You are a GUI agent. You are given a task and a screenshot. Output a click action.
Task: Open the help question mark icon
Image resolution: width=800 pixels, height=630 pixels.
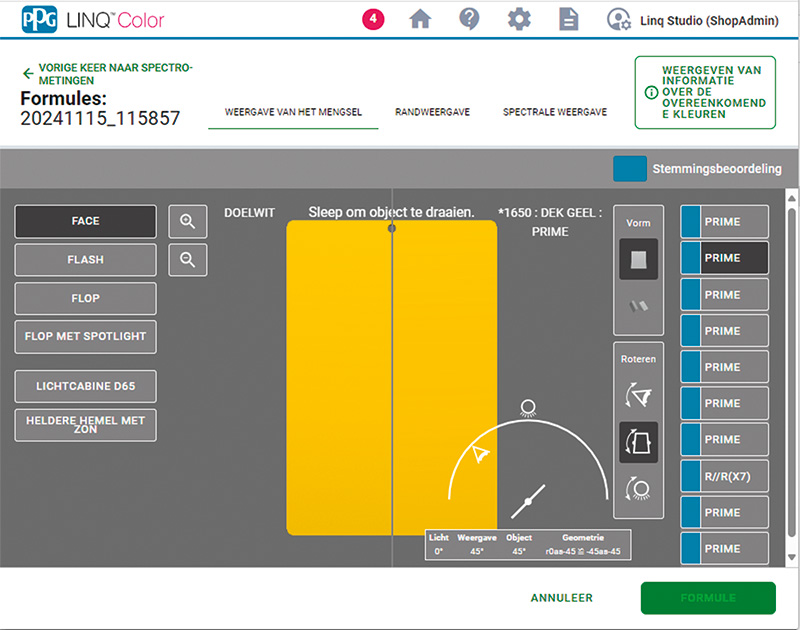pos(469,19)
